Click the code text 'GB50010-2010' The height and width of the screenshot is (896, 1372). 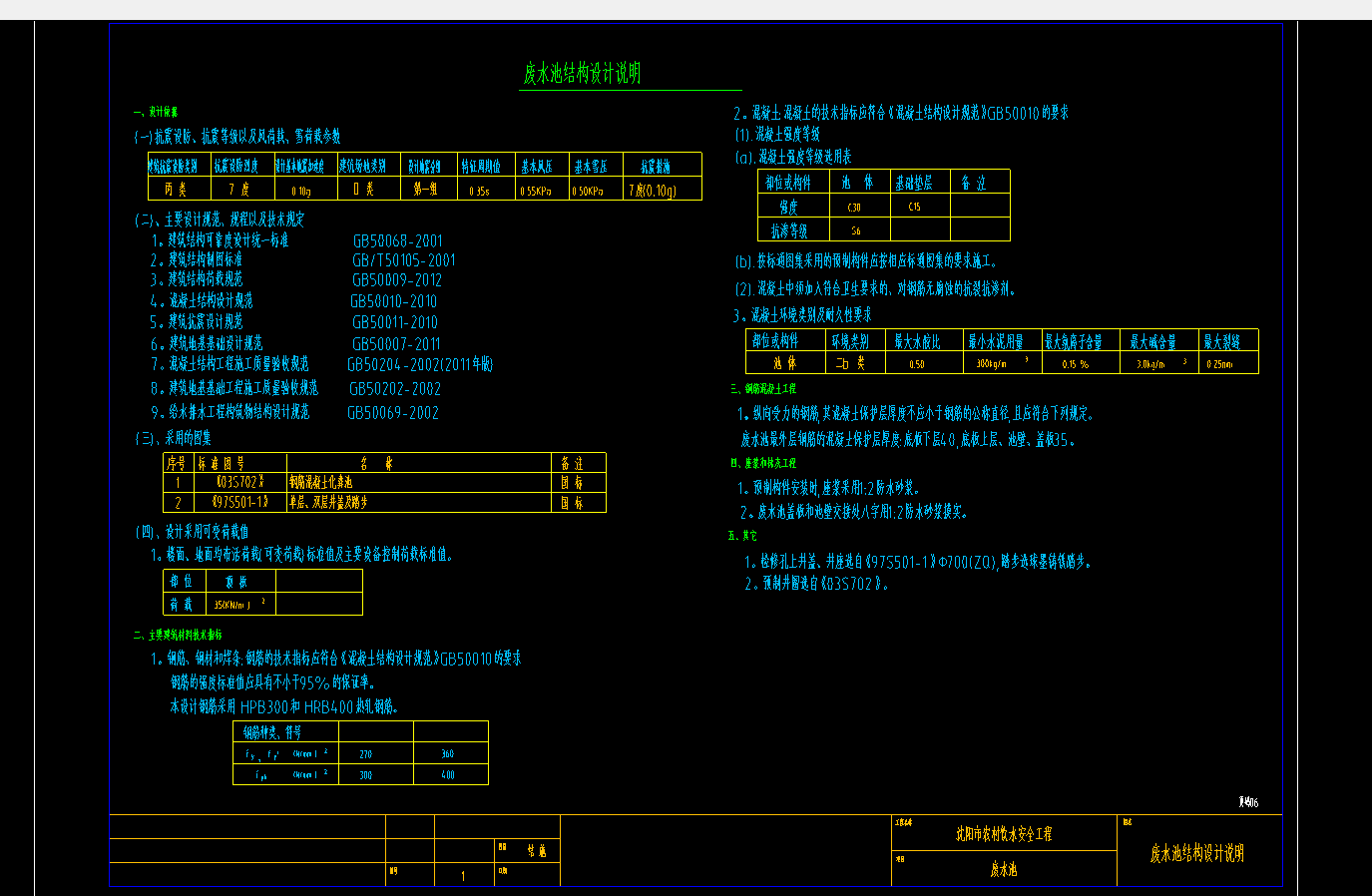point(394,301)
